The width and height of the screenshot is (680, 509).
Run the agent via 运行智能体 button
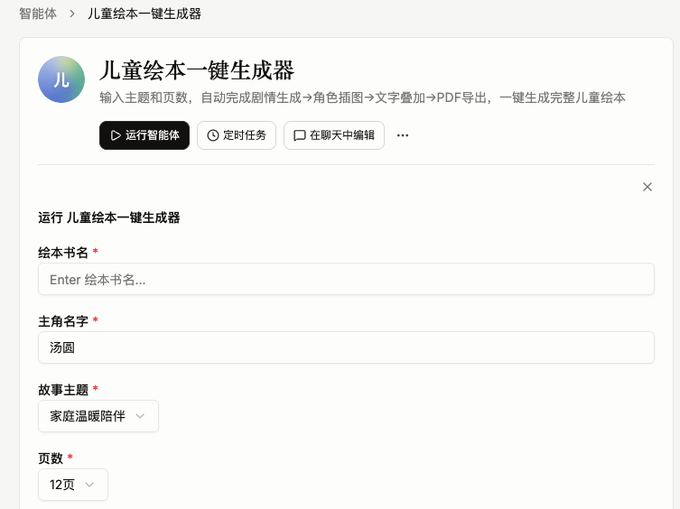tap(144, 135)
